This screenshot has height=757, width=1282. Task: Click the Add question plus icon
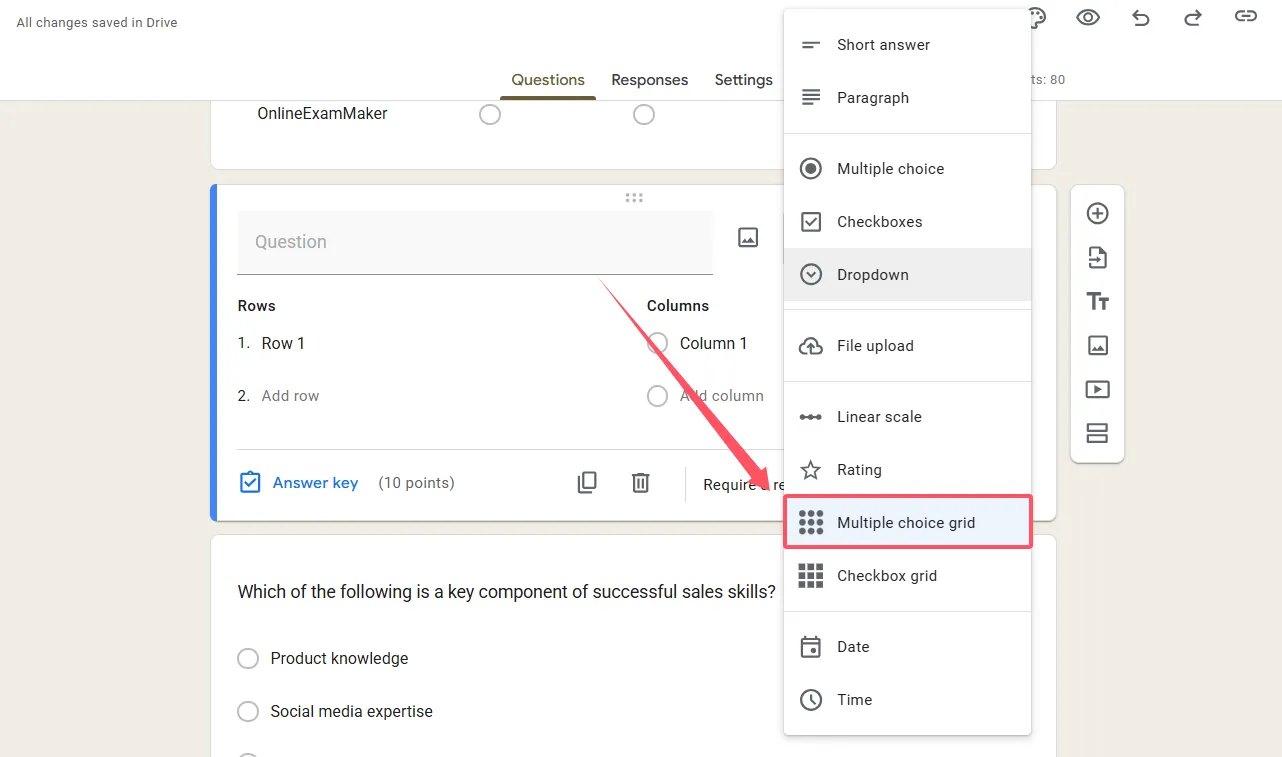click(1097, 213)
